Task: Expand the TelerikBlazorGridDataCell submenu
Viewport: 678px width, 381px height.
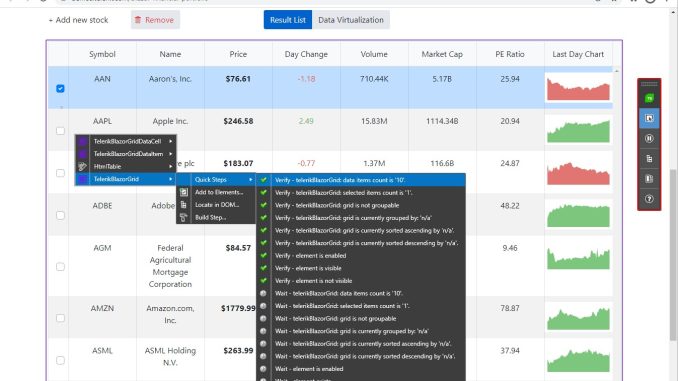Action: 171,141
